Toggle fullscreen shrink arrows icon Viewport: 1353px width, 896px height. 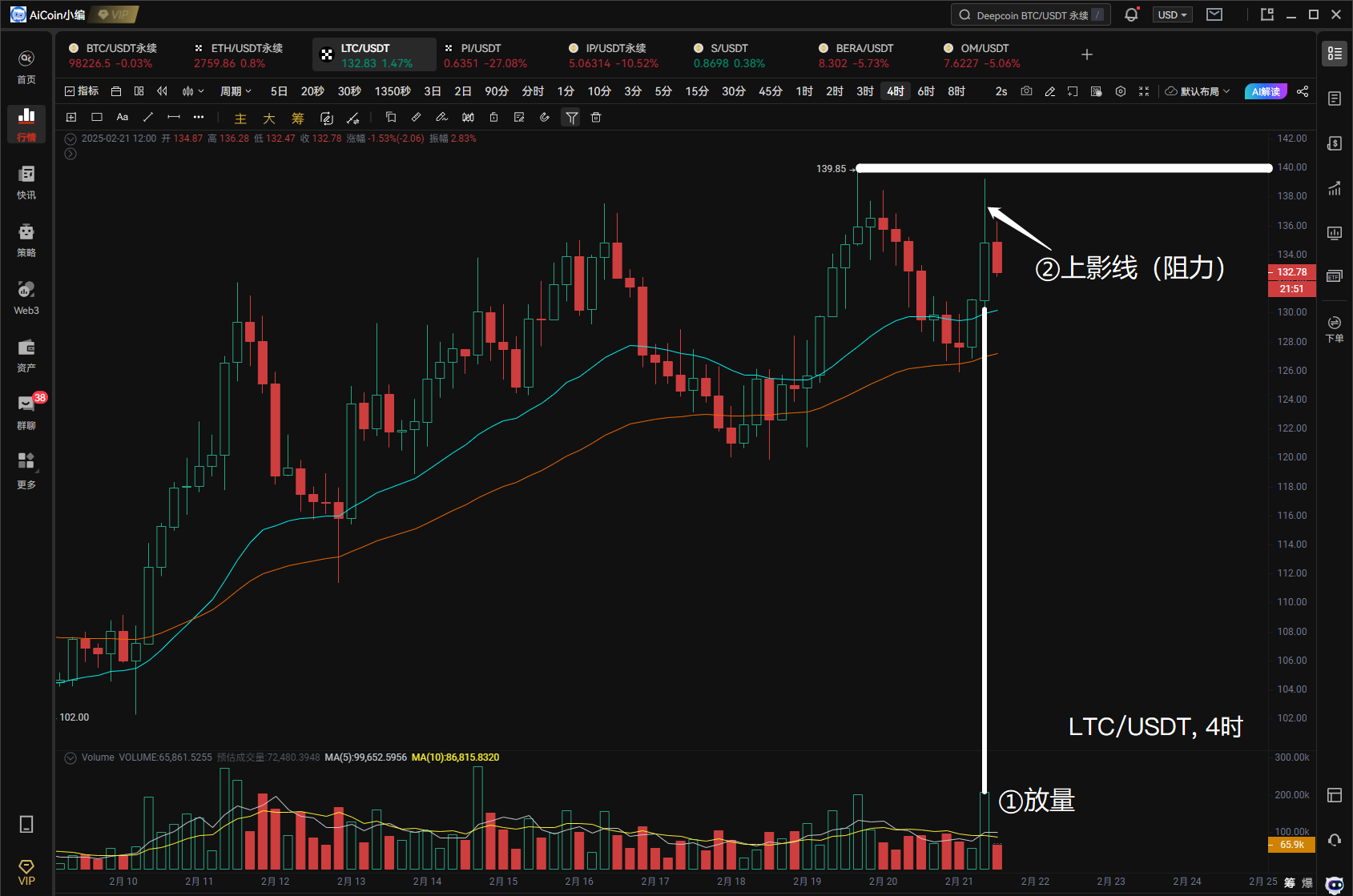pyautogui.click(x=1144, y=91)
